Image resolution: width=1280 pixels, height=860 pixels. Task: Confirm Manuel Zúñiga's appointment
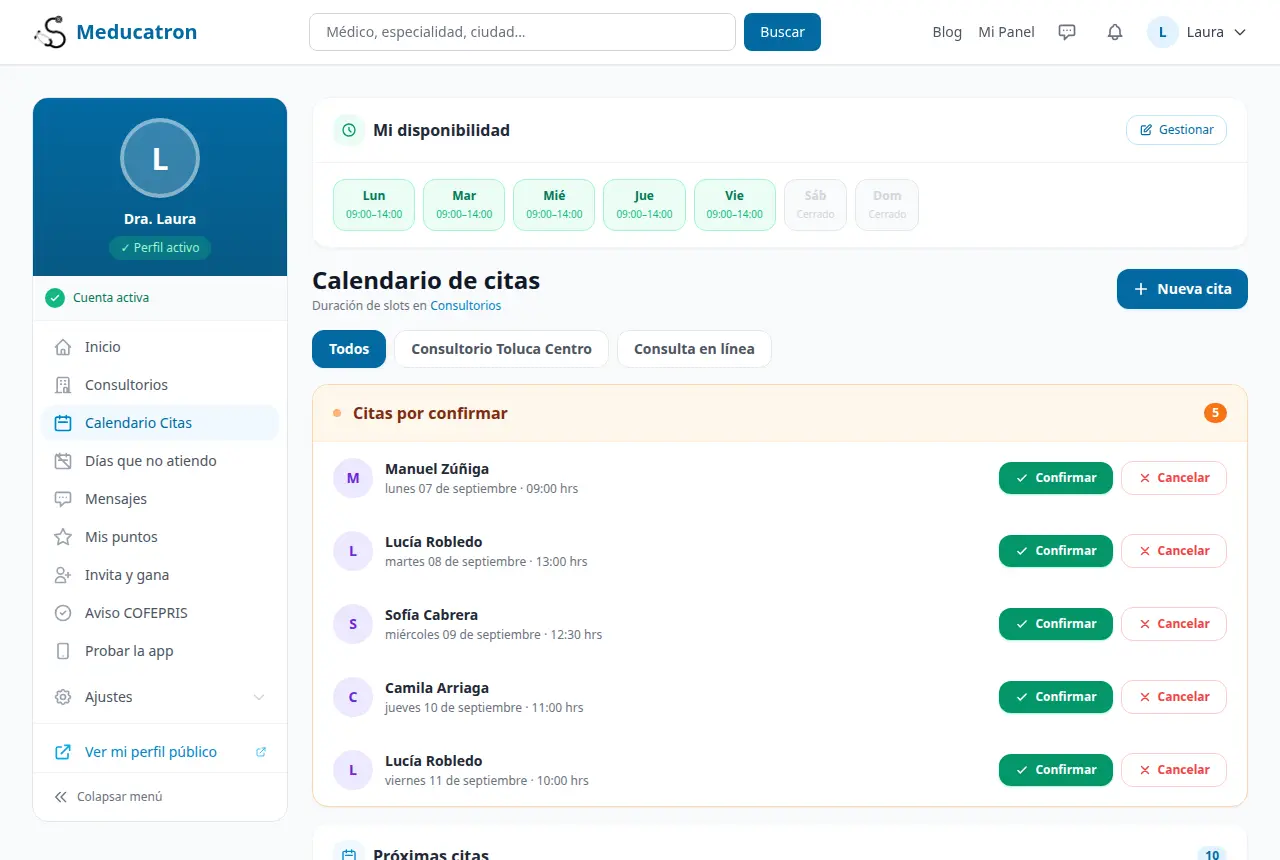[x=1055, y=478]
